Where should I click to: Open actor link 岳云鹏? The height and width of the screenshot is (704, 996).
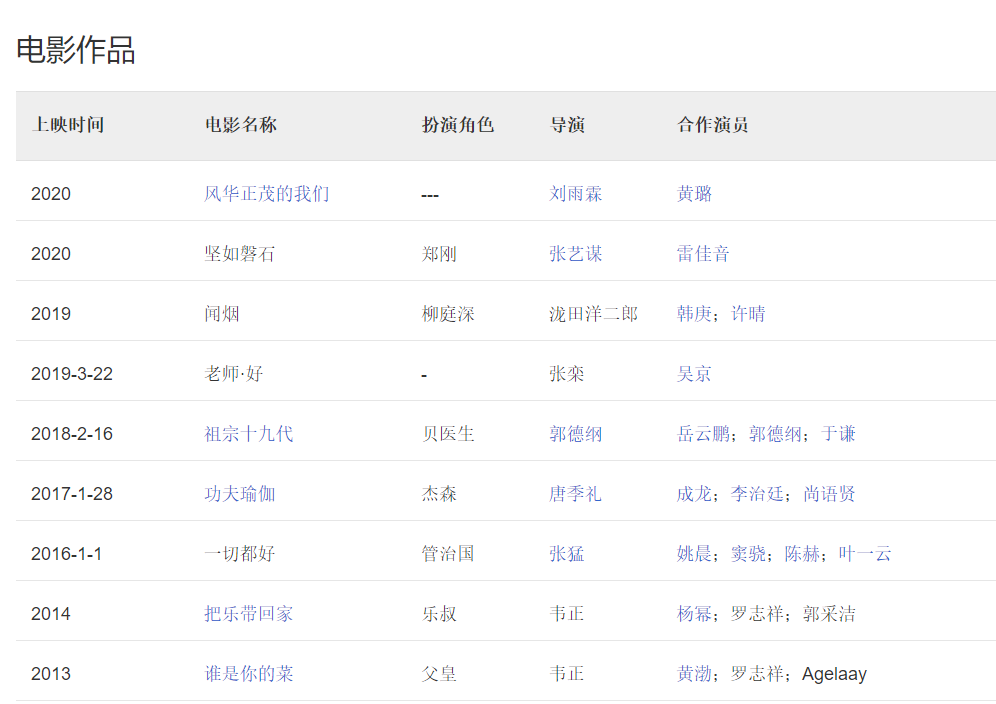[x=703, y=433]
